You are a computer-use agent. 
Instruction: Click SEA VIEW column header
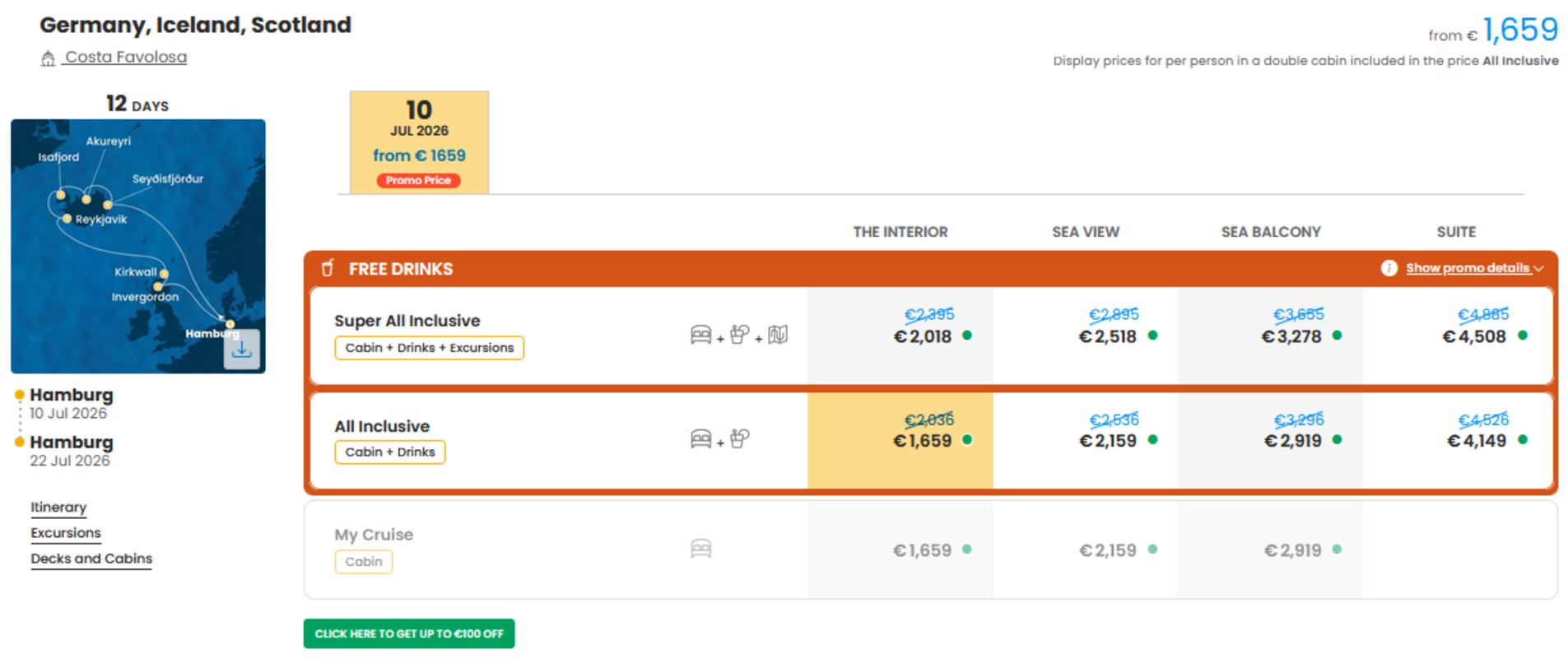coord(1086,232)
